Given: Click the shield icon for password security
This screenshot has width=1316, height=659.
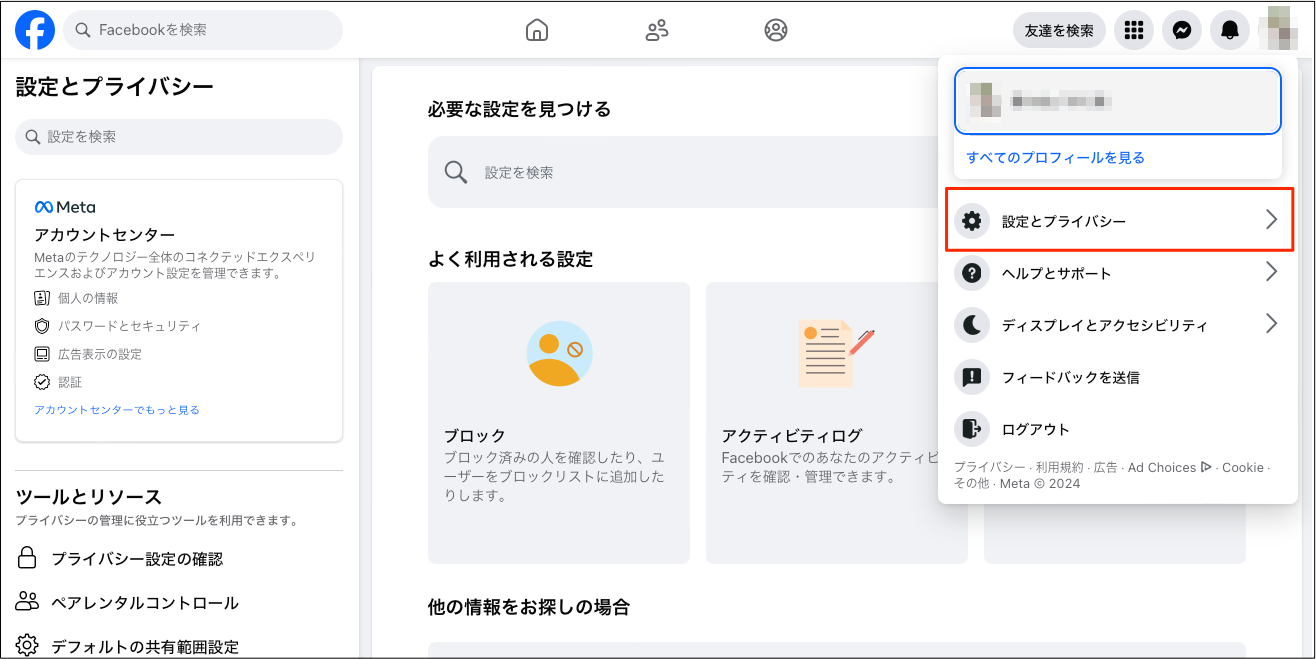Looking at the screenshot, I should [x=42, y=326].
